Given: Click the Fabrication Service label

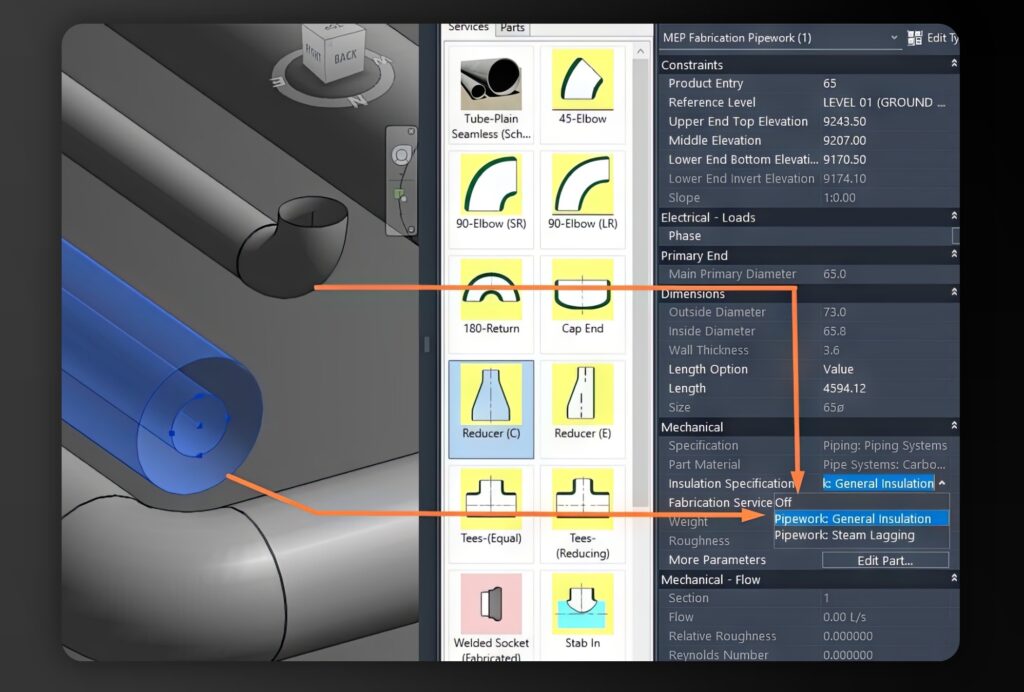Looking at the screenshot, I should pos(720,502).
